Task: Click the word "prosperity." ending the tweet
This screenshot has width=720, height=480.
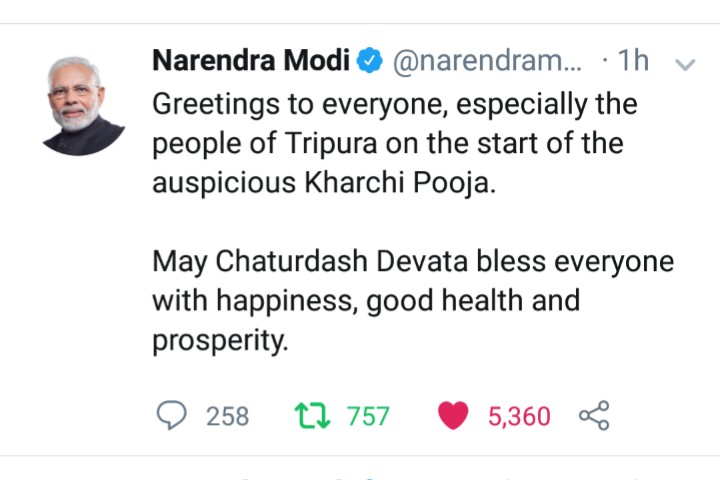Action: point(220,341)
